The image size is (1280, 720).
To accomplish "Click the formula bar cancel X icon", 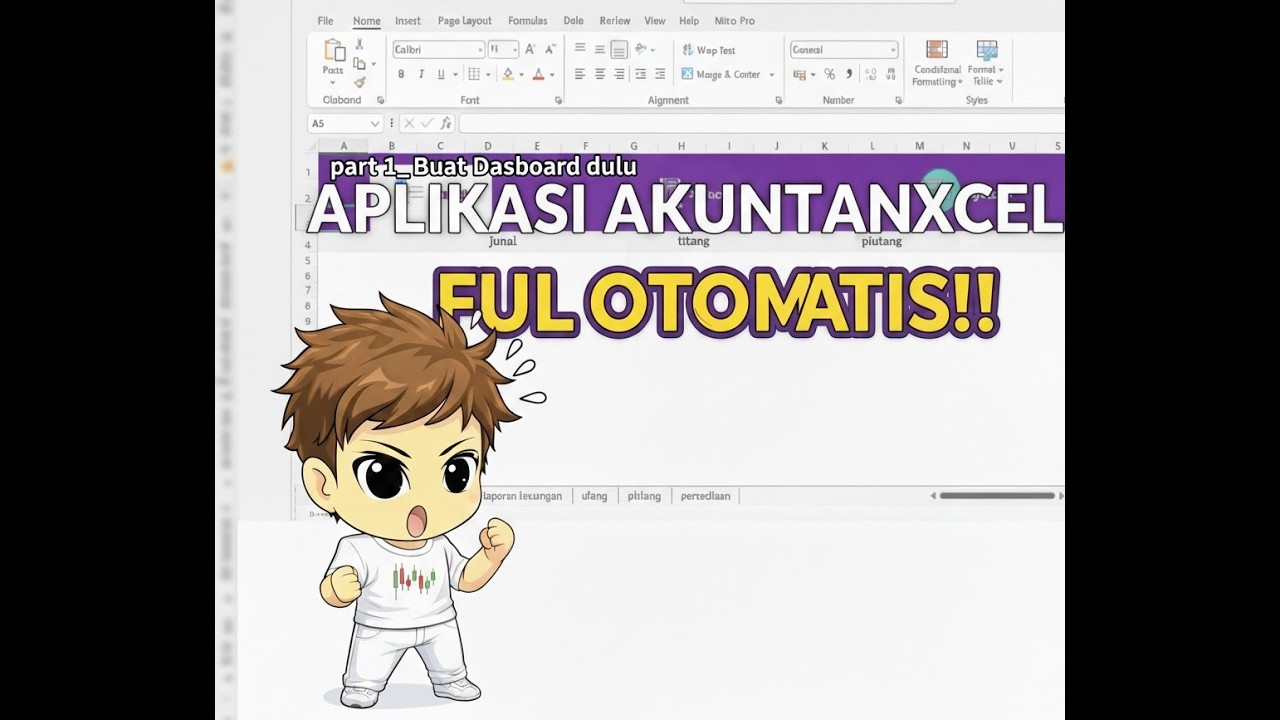I will [x=408, y=123].
